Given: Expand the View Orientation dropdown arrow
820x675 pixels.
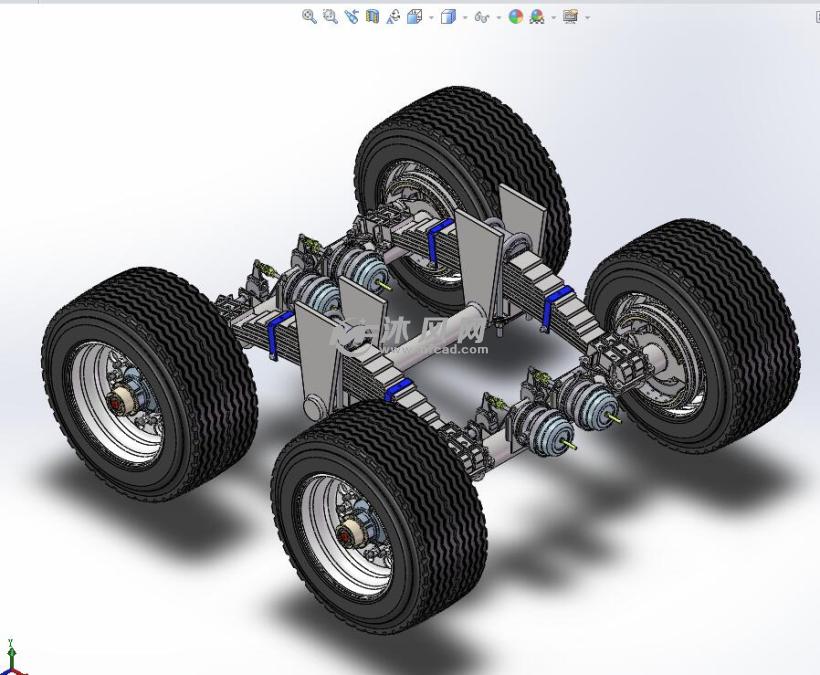Looking at the screenshot, I should click(x=431, y=17).
